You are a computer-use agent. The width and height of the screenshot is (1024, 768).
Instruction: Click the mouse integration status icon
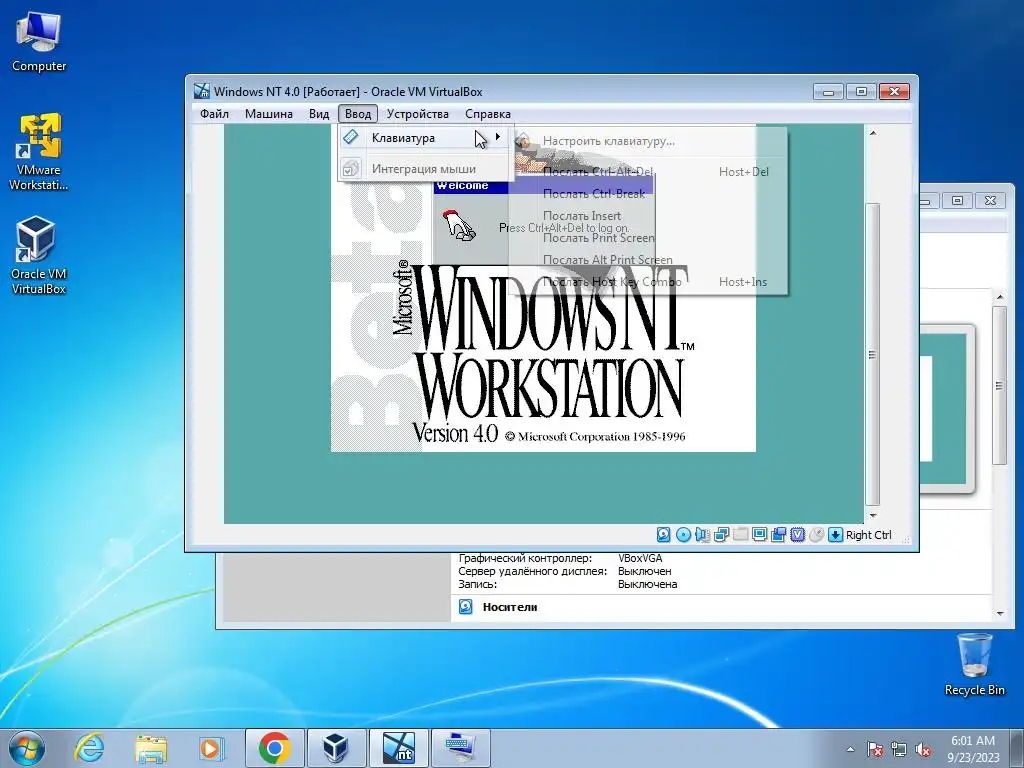click(816, 535)
